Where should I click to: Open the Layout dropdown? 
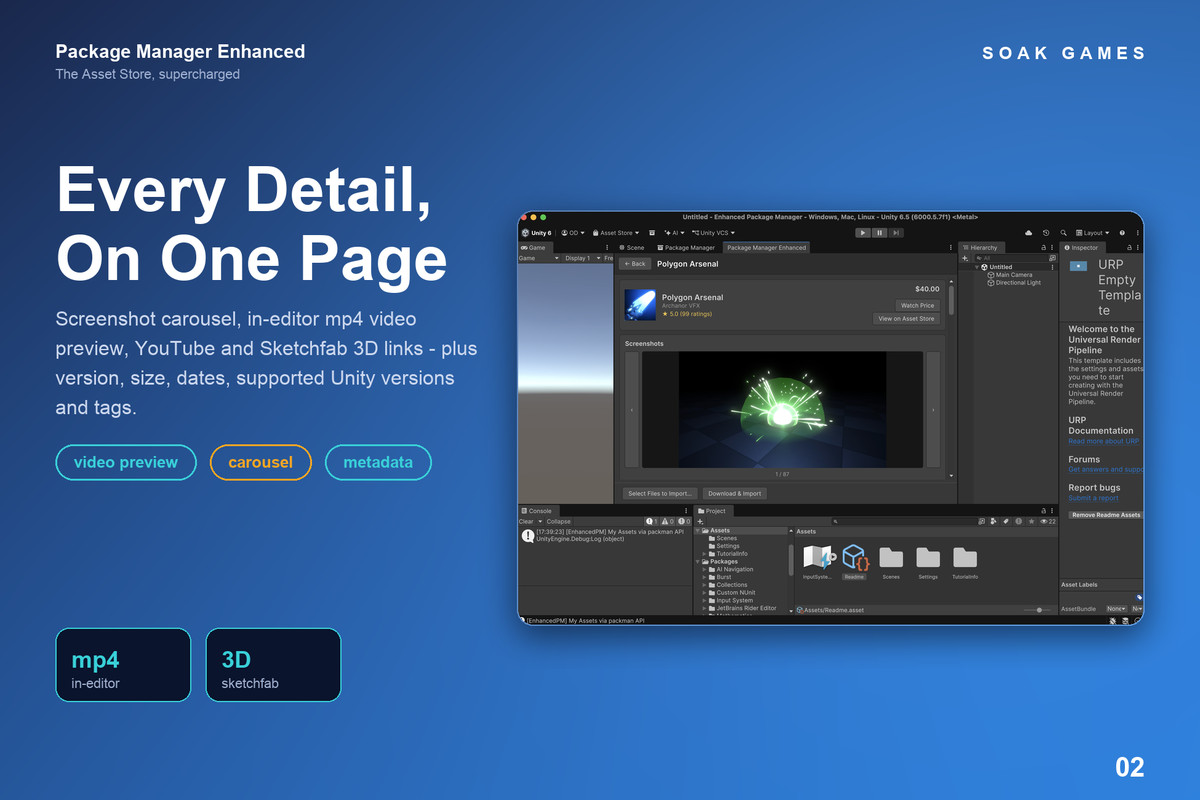[x=1091, y=233]
